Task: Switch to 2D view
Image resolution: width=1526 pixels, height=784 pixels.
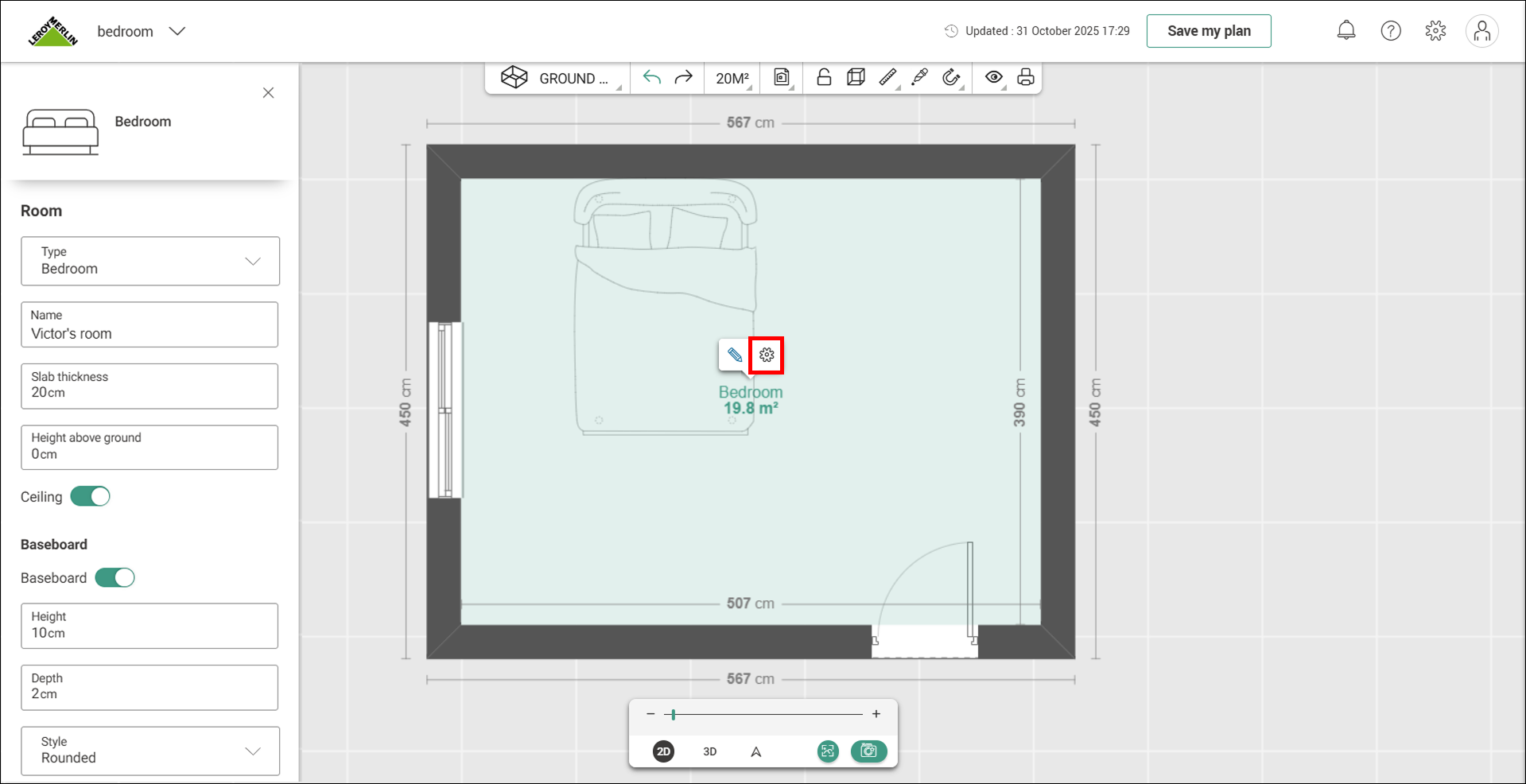Action: tap(663, 751)
